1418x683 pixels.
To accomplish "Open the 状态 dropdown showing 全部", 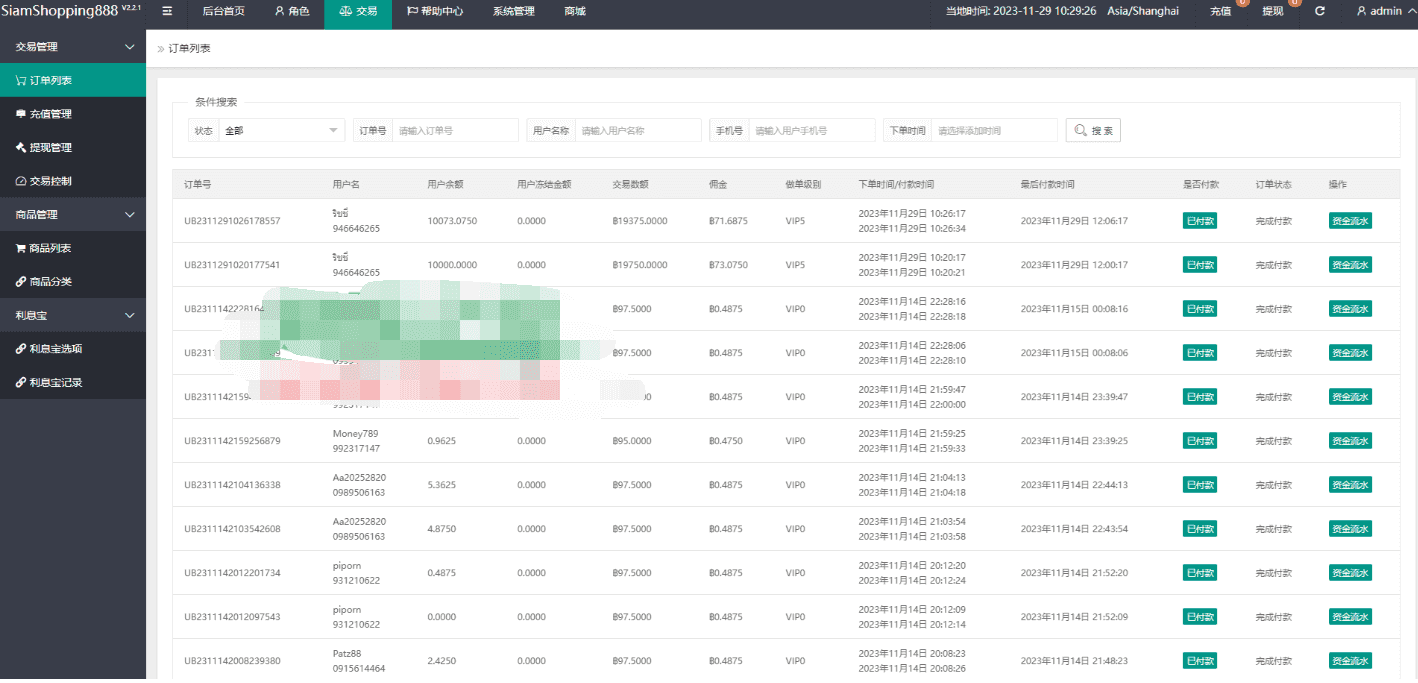I will pos(282,131).
